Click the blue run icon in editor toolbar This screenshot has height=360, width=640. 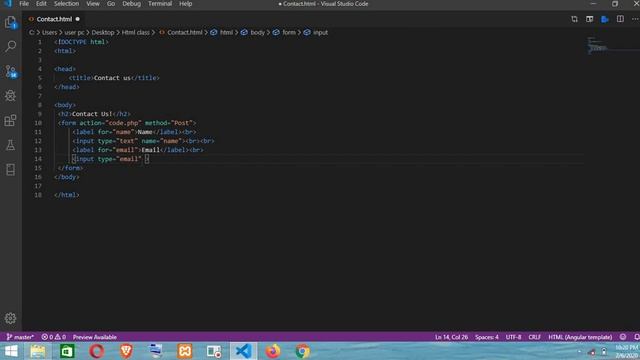pyautogui.click(x=605, y=19)
